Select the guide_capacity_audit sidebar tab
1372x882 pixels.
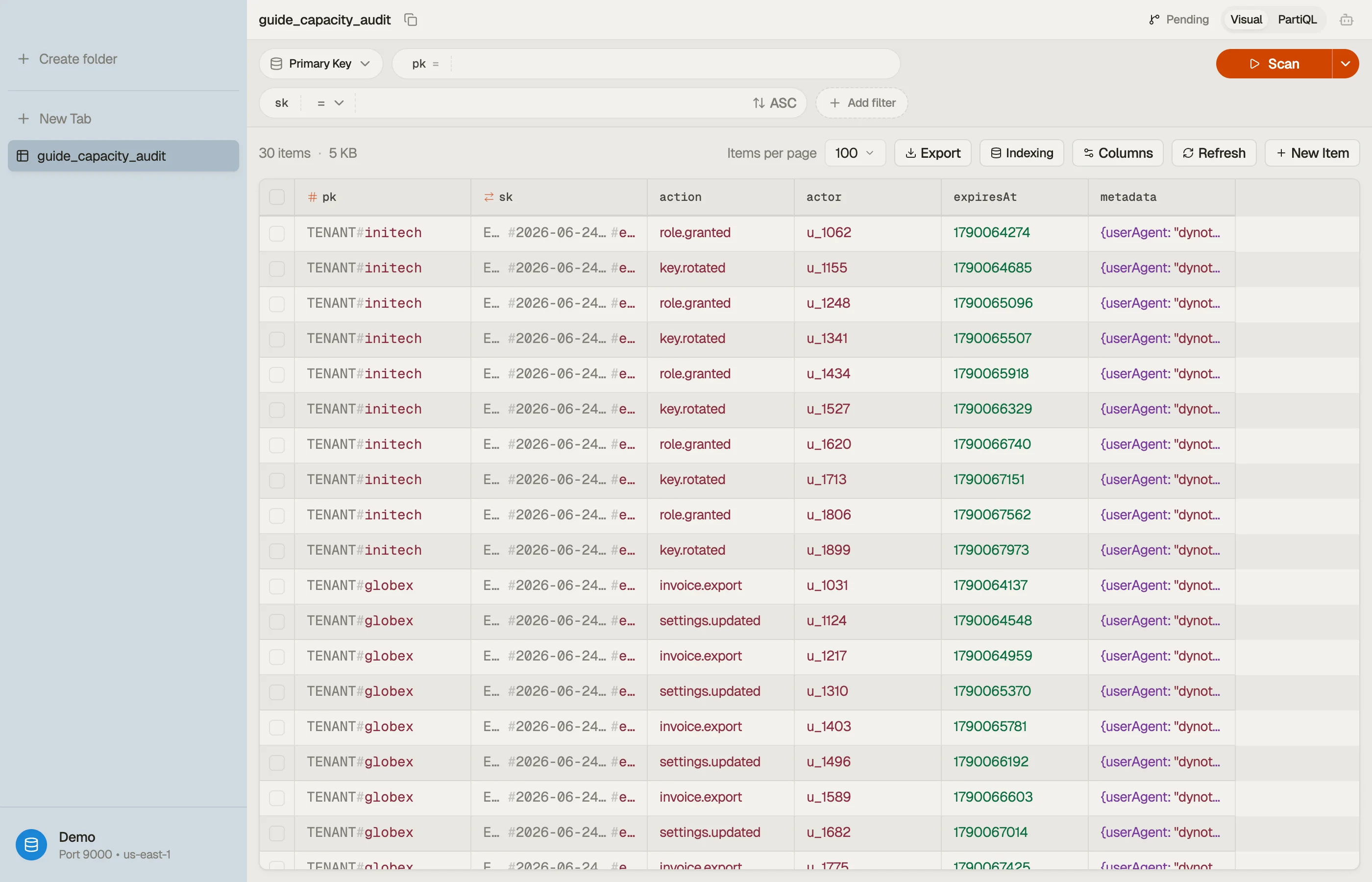click(x=123, y=156)
